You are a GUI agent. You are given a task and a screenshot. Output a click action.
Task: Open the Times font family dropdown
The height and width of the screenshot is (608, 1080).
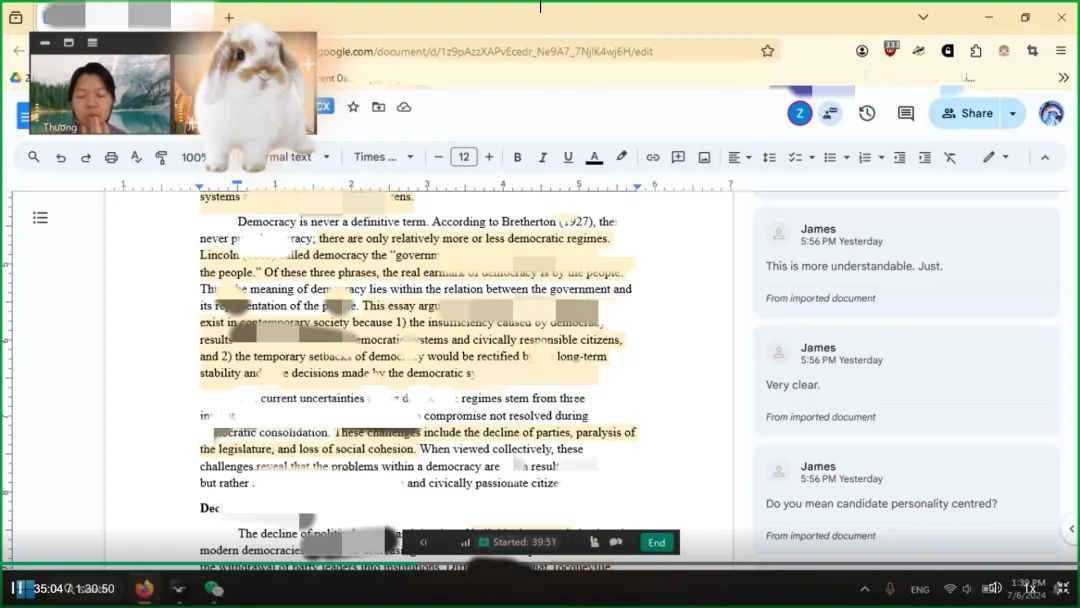coord(384,157)
